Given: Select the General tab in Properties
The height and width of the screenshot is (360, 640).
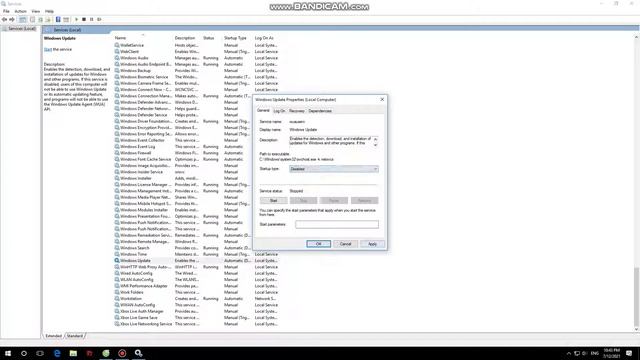Looking at the screenshot, I should 263,111.
